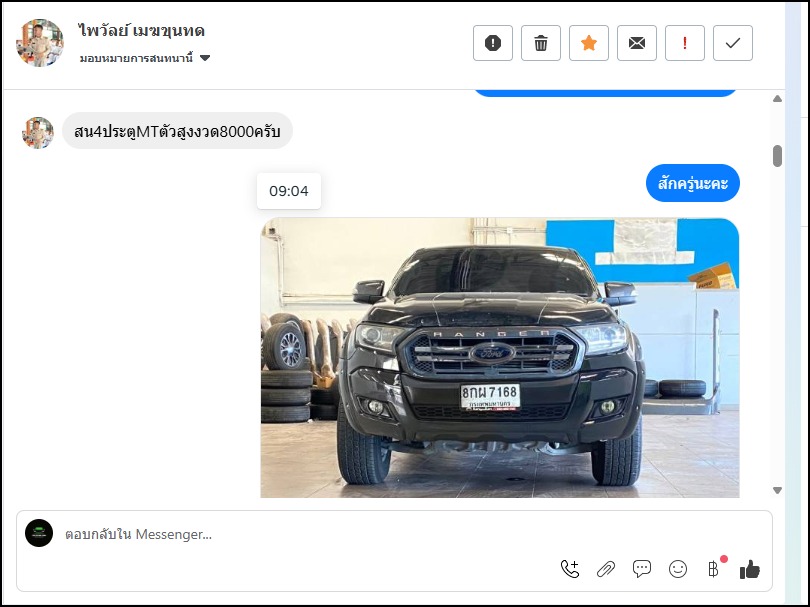810x607 pixels.
Task: Open saved replies speech bubble icon
Action: click(642, 569)
